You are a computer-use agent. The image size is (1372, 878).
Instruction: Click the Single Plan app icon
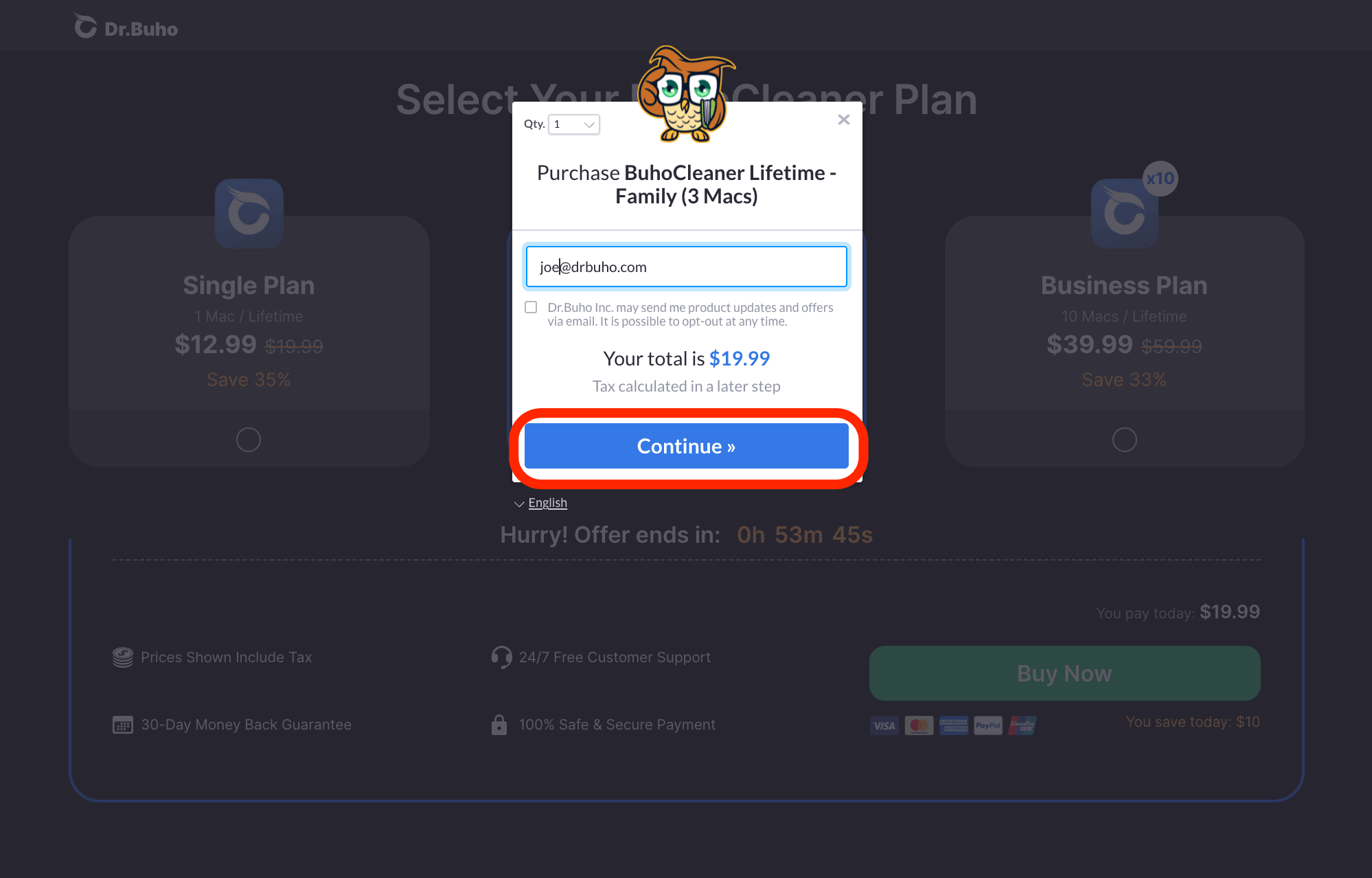coord(249,214)
